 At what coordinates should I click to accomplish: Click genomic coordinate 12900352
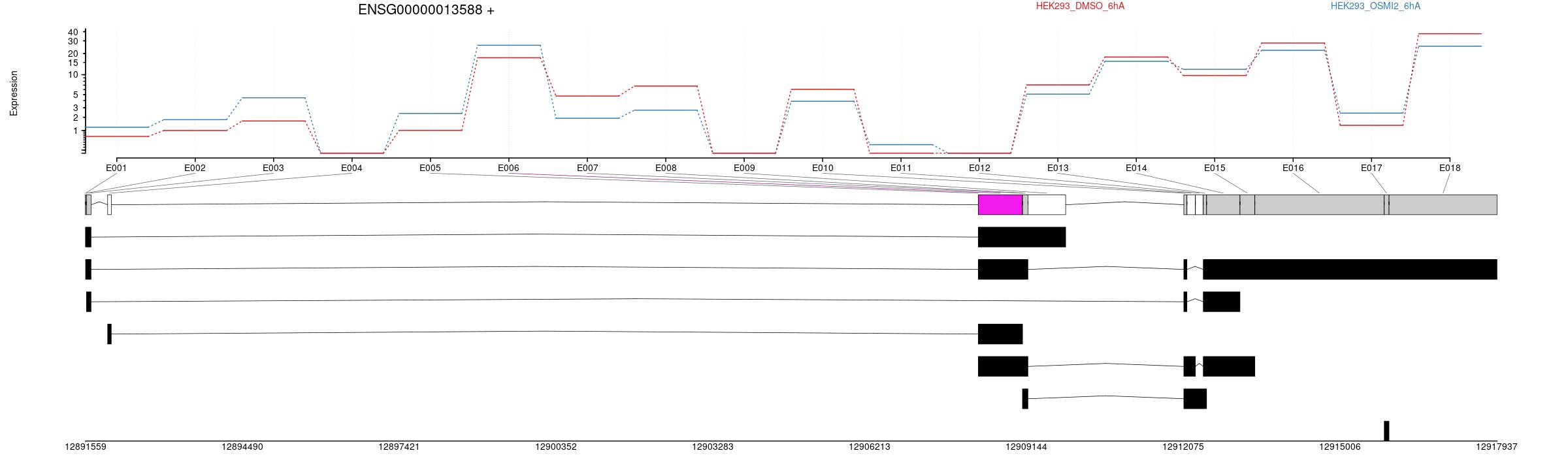coord(556,447)
